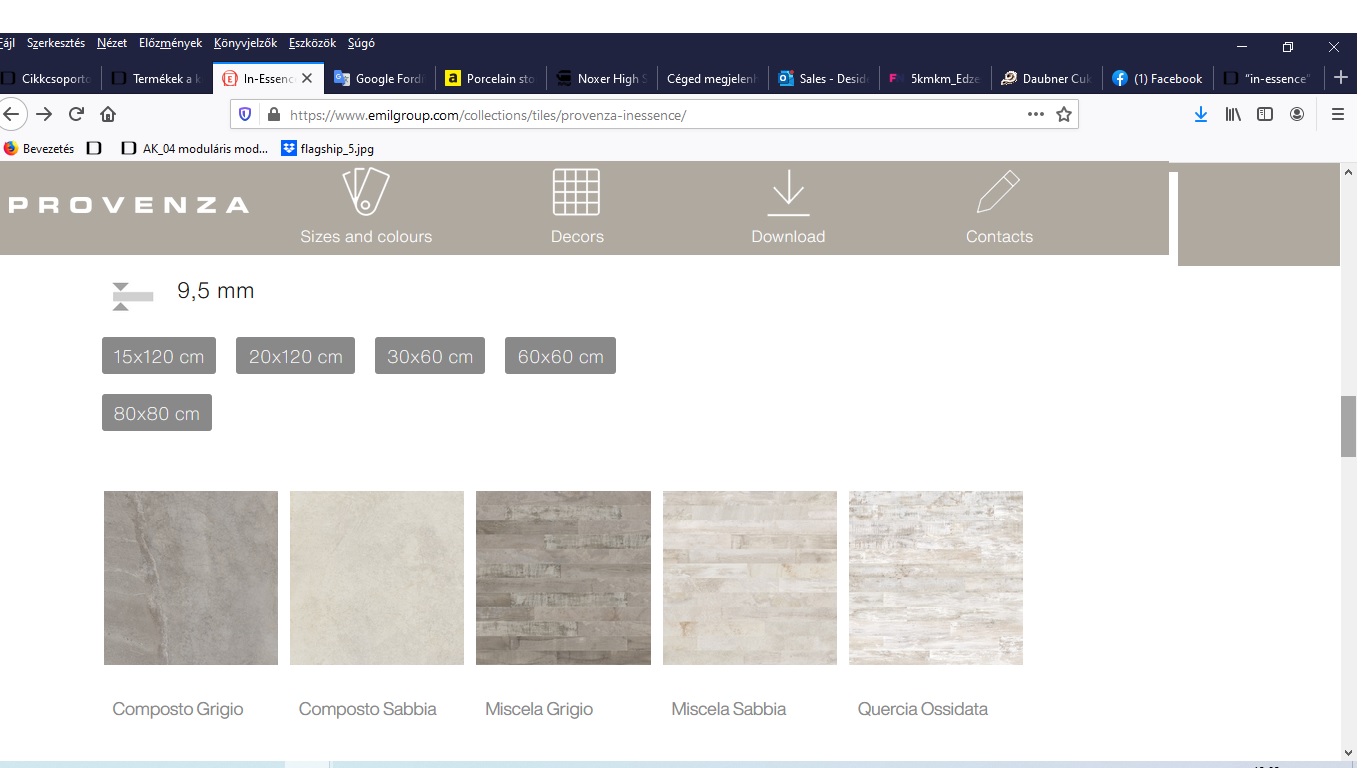Switch to the "in-essence" search tab
The image size is (1366, 768).
(1267, 78)
